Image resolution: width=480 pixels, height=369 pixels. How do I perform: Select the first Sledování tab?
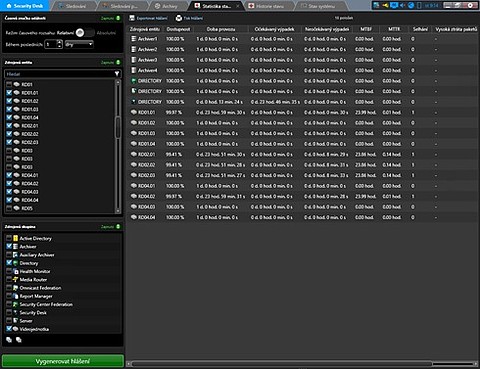tap(72, 6)
